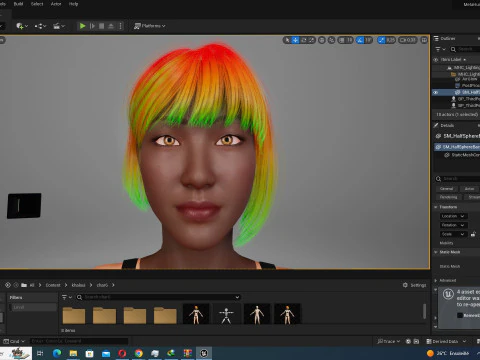Image resolution: width=480 pixels, height=360 pixels.
Task: Select the first folder in Content Browser
Action: tap(74, 315)
